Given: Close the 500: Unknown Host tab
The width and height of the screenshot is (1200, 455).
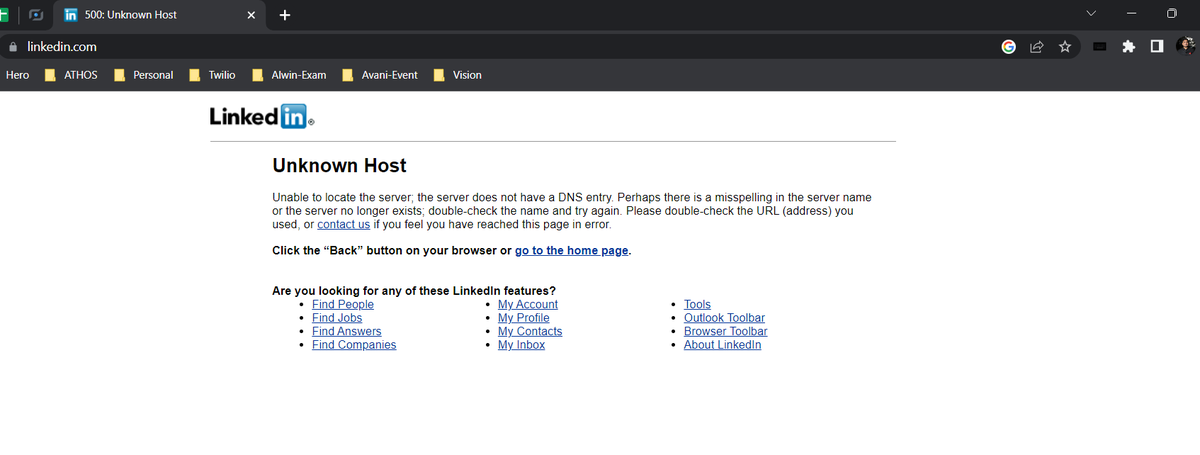Looking at the screenshot, I should [x=251, y=15].
